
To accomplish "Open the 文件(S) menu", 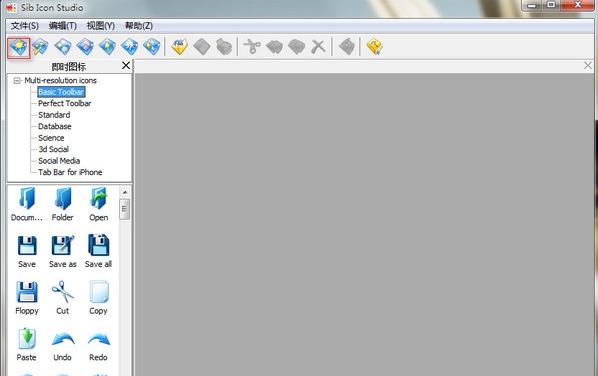I will (24, 26).
